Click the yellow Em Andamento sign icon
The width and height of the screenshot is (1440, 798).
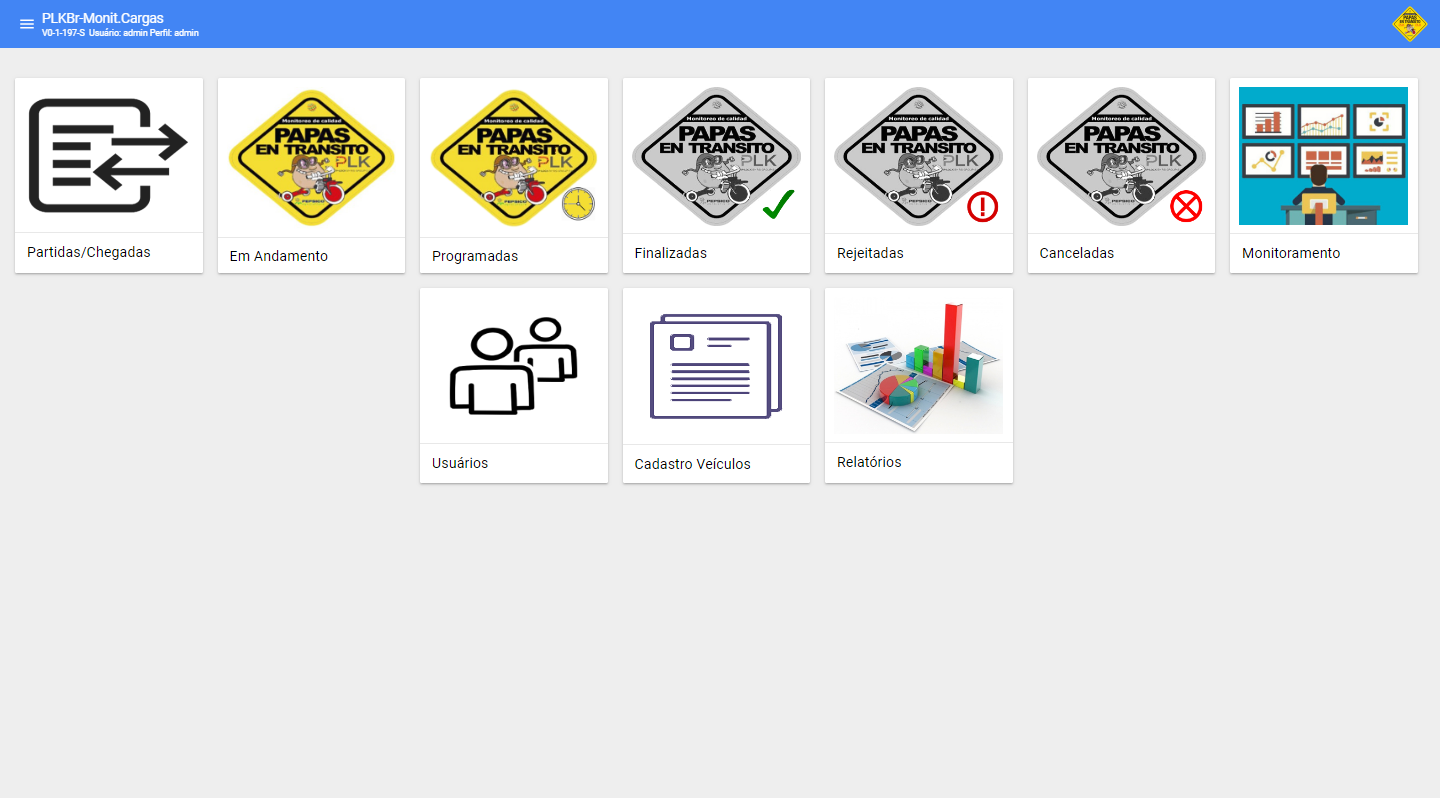[311, 157]
